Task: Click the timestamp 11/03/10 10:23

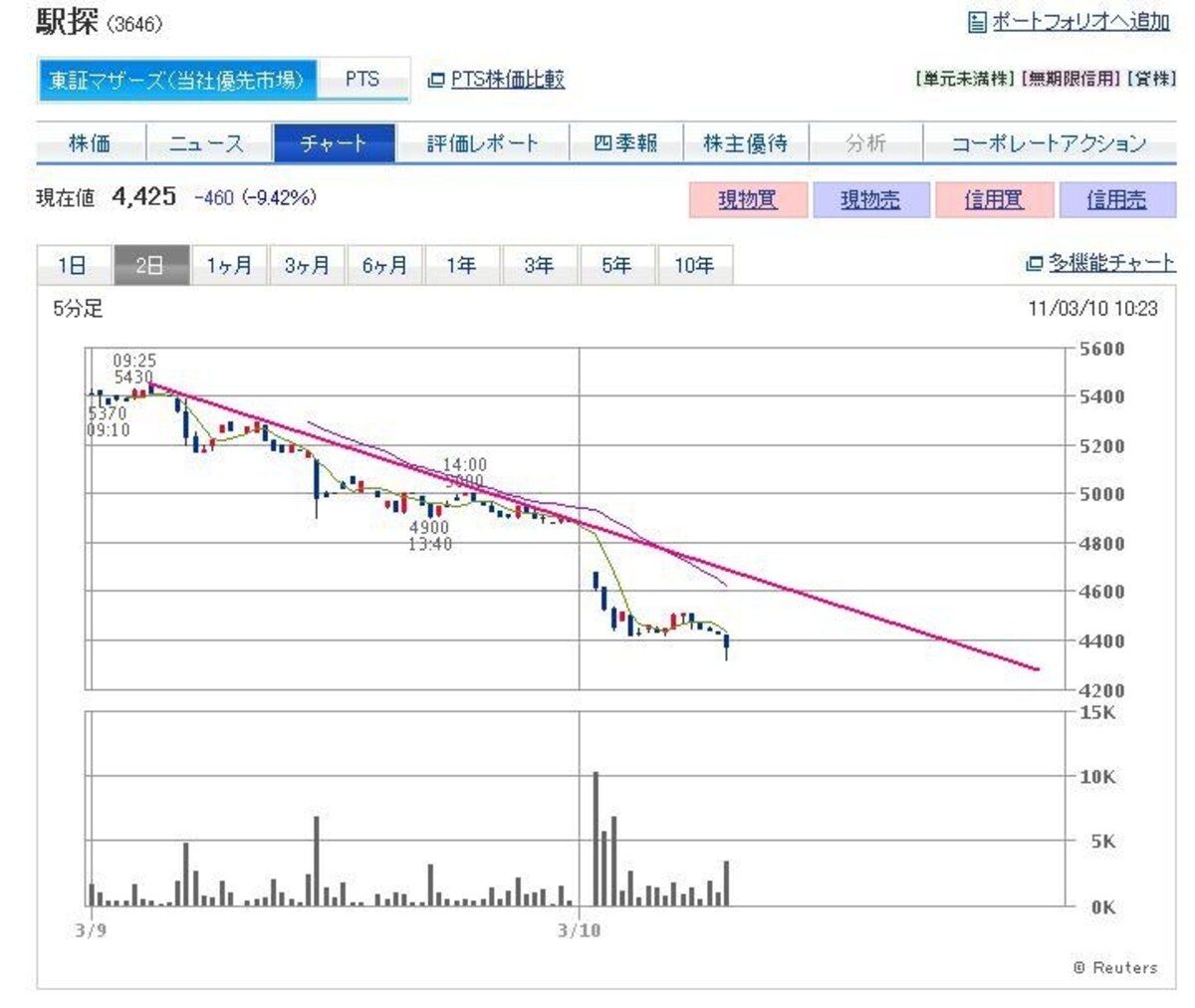Action: (1092, 309)
